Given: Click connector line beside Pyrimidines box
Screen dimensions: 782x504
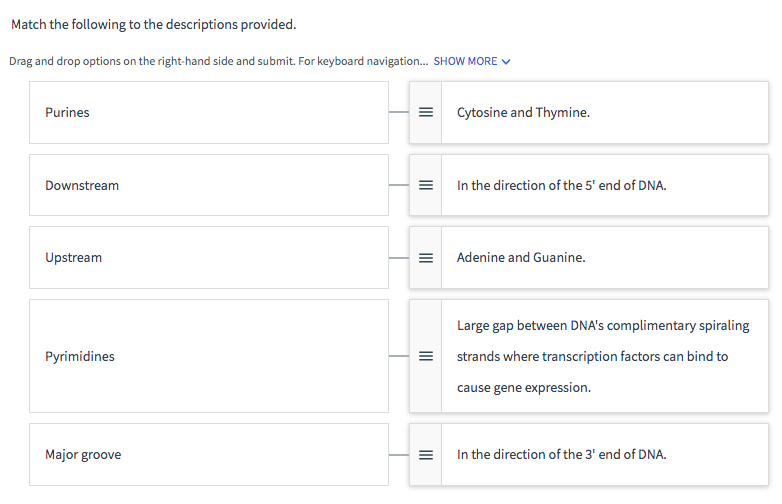Looking at the screenshot, I should click(x=398, y=356).
